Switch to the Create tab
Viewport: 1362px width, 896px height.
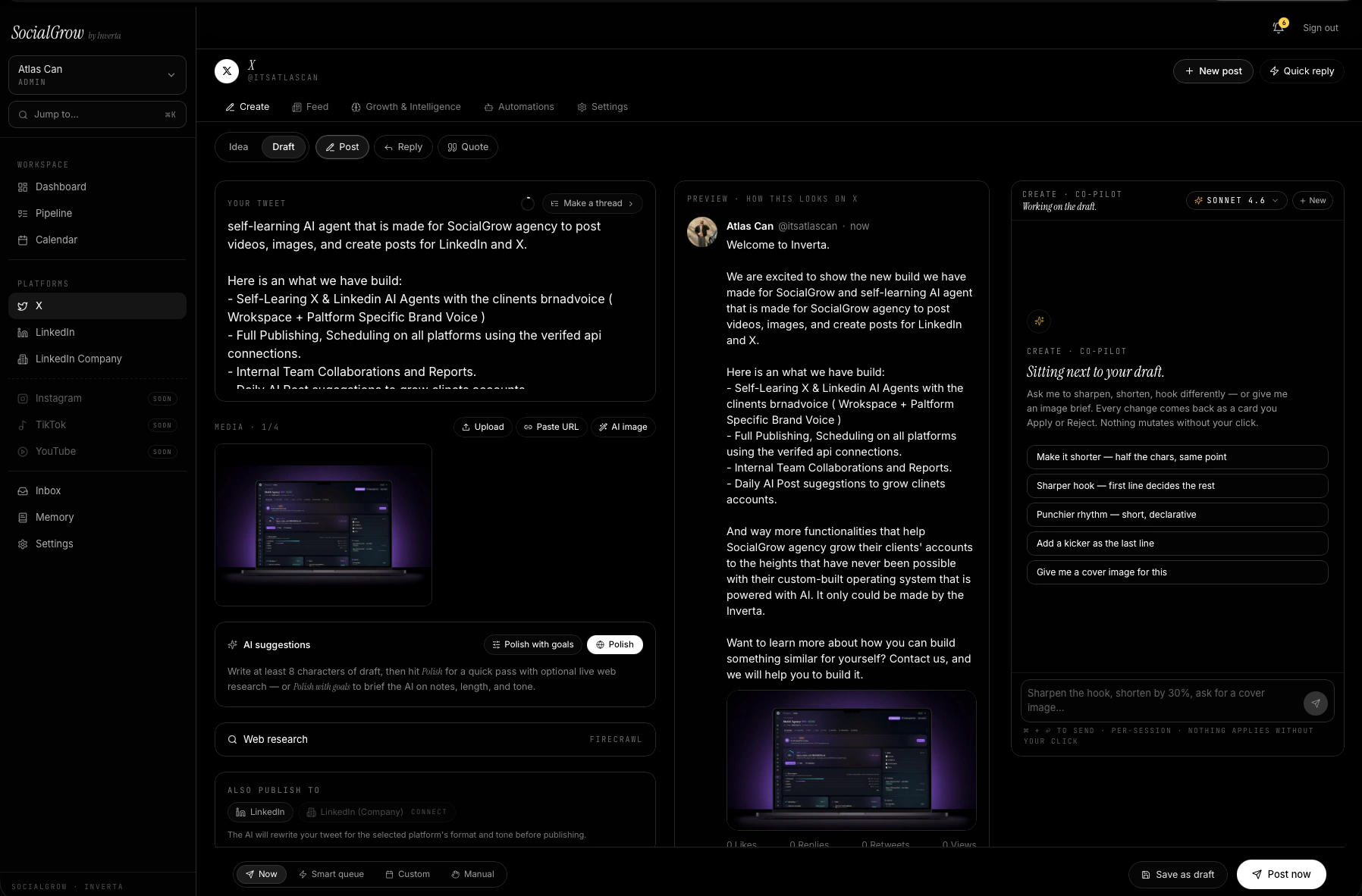click(x=247, y=107)
